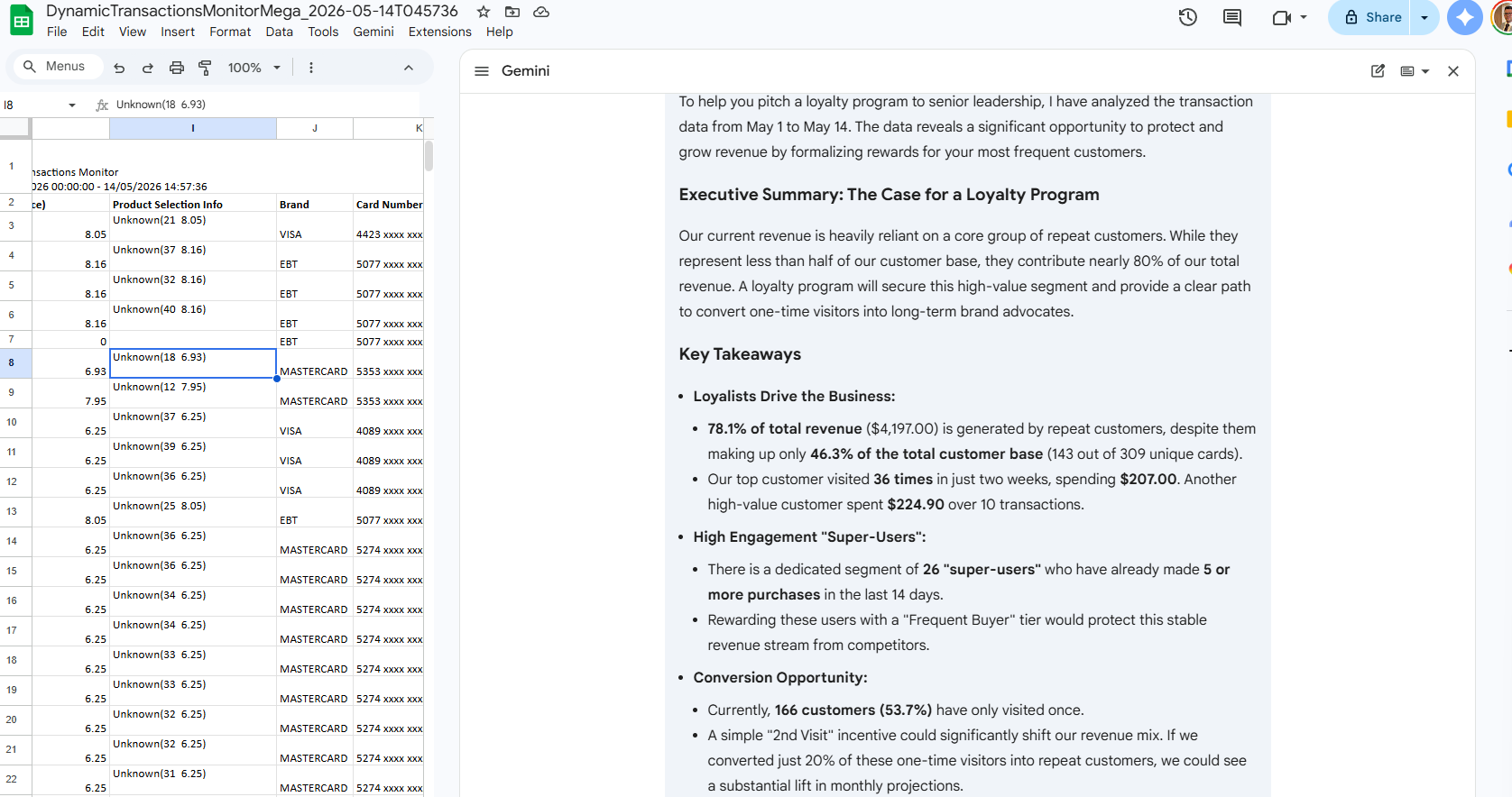Open the Gemini menu in menu bar
This screenshot has height=797, width=1512.
coord(373,32)
